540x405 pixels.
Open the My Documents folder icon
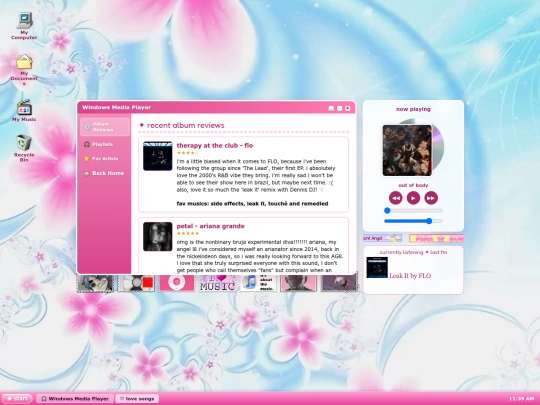(24, 69)
